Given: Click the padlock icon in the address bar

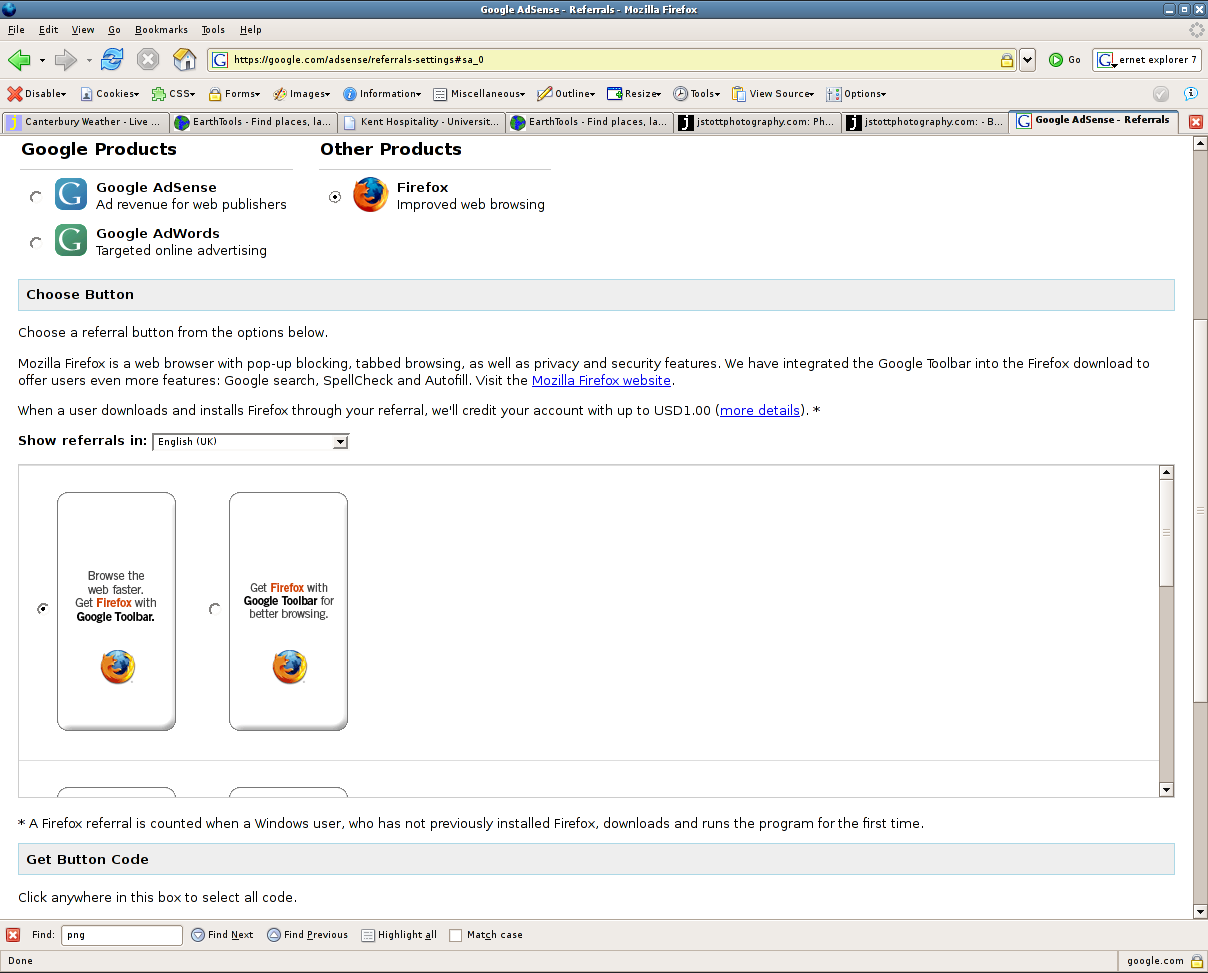Looking at the screenshot, I should coord(1007,60).
